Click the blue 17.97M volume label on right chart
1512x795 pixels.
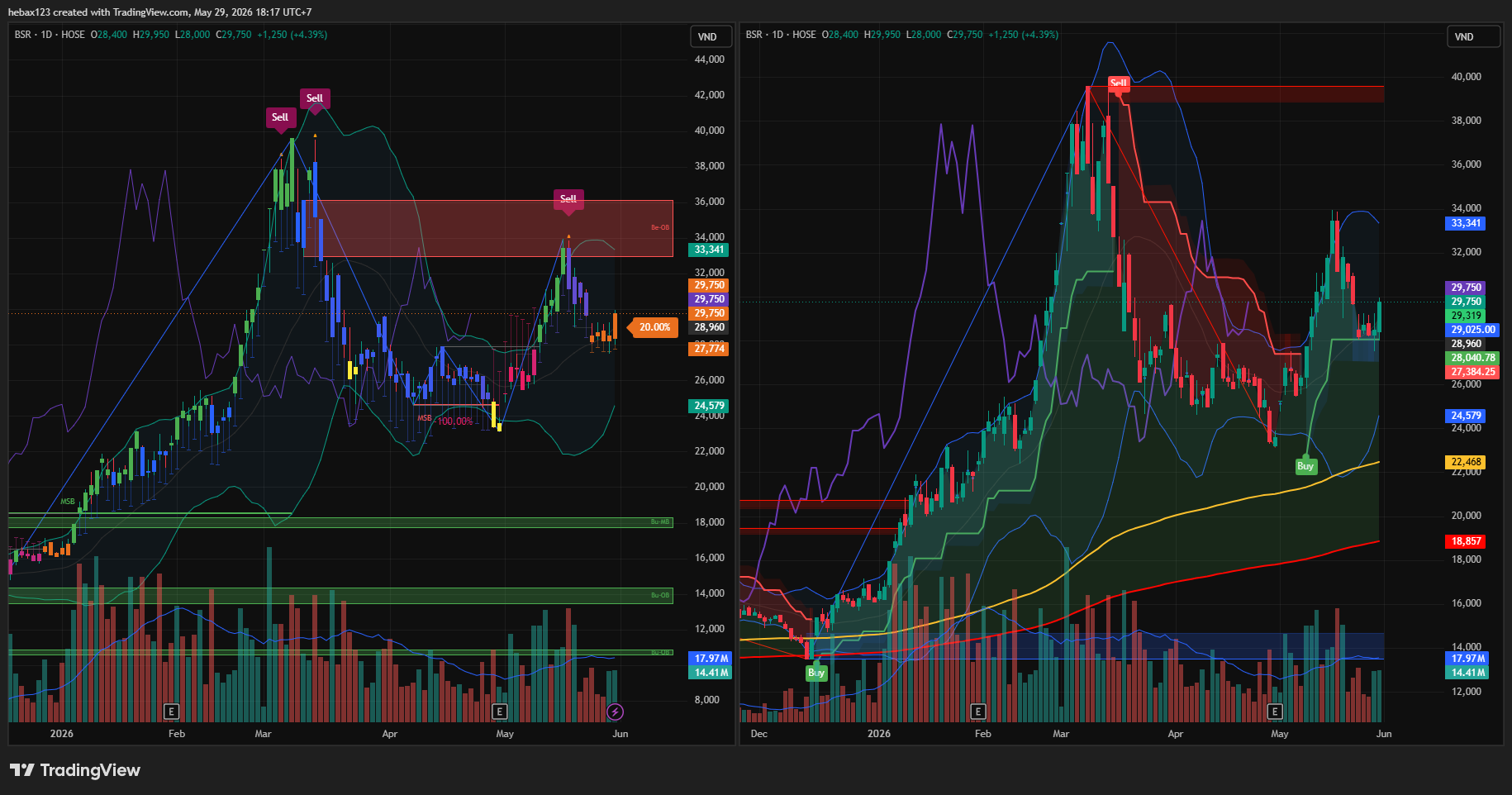1468,659
